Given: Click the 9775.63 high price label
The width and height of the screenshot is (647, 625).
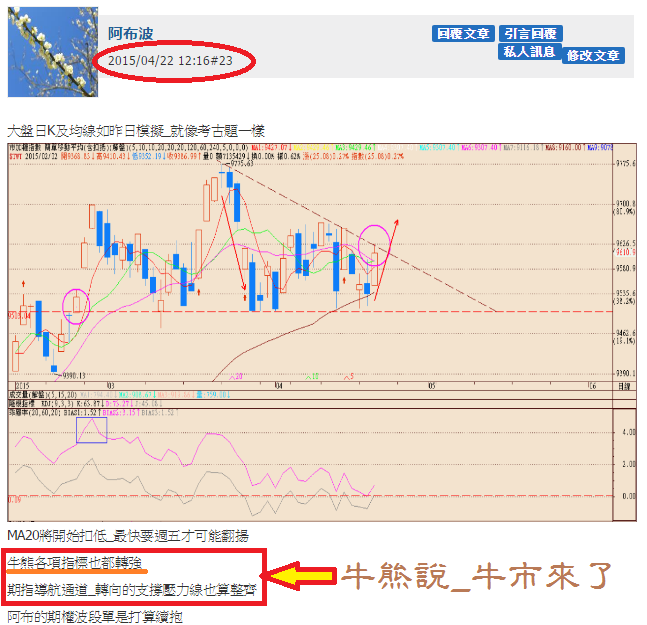Looking at the screenshot, I should tap(242, 165).
